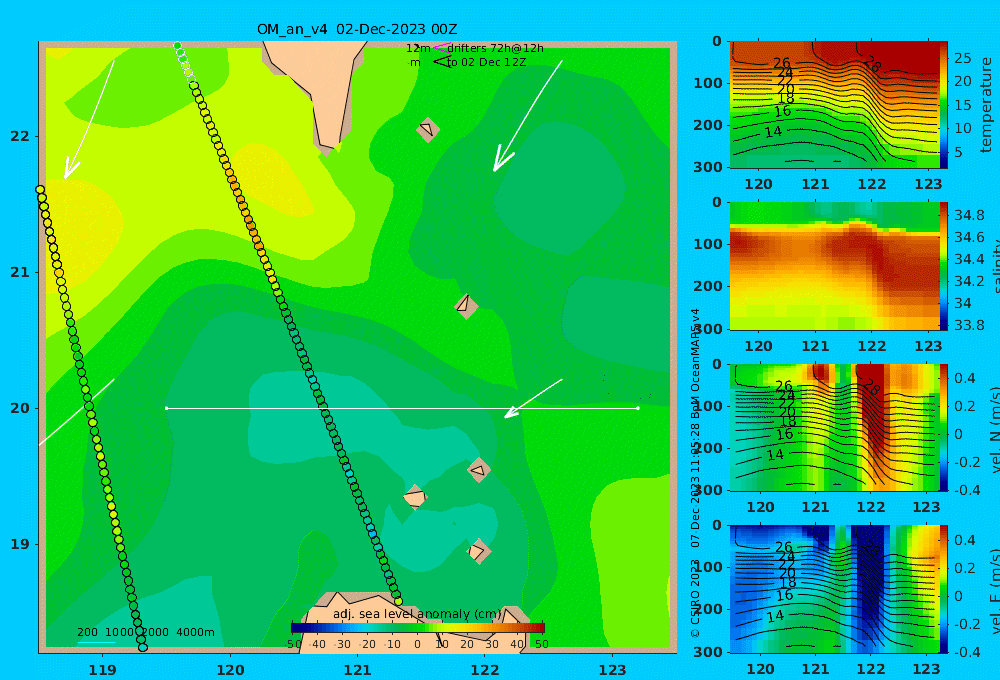This screenshot has width=1000, height=680.
Task: Click the black arrow beside "to 02 Dec 12Z"
Action: click(x=442, y=61)
